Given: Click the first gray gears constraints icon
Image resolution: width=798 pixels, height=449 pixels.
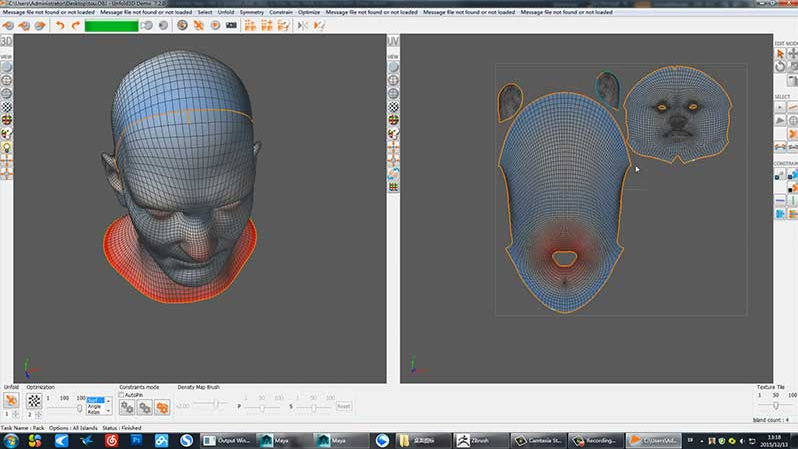Looking at the screenshot, I should click(x=127, y=407).
